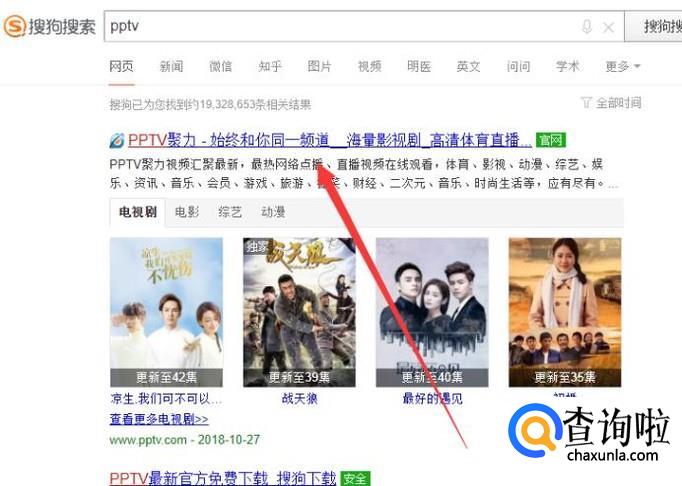Open the 查看更多电视剧 link
Screen dimensions: 682x486
point(159,419)
